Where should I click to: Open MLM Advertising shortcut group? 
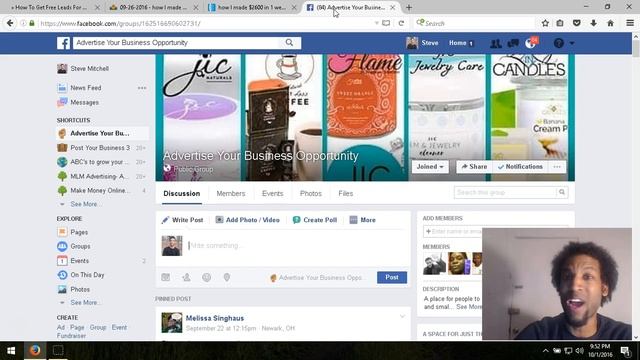[x=99, y=176]
